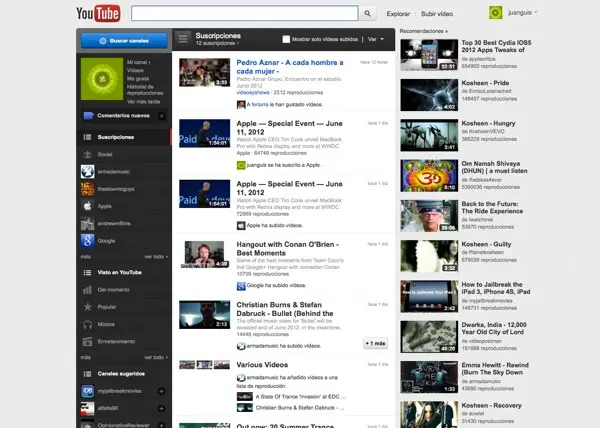The image size is (600, 428).
Task: Click Google avatar next to 'Google ha subido videos'
Action: click(241, 286)
